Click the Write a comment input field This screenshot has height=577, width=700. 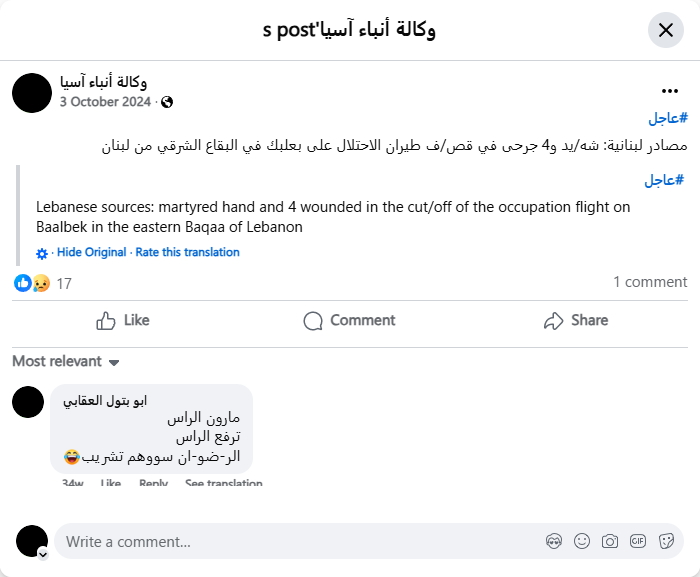[300, 541]
